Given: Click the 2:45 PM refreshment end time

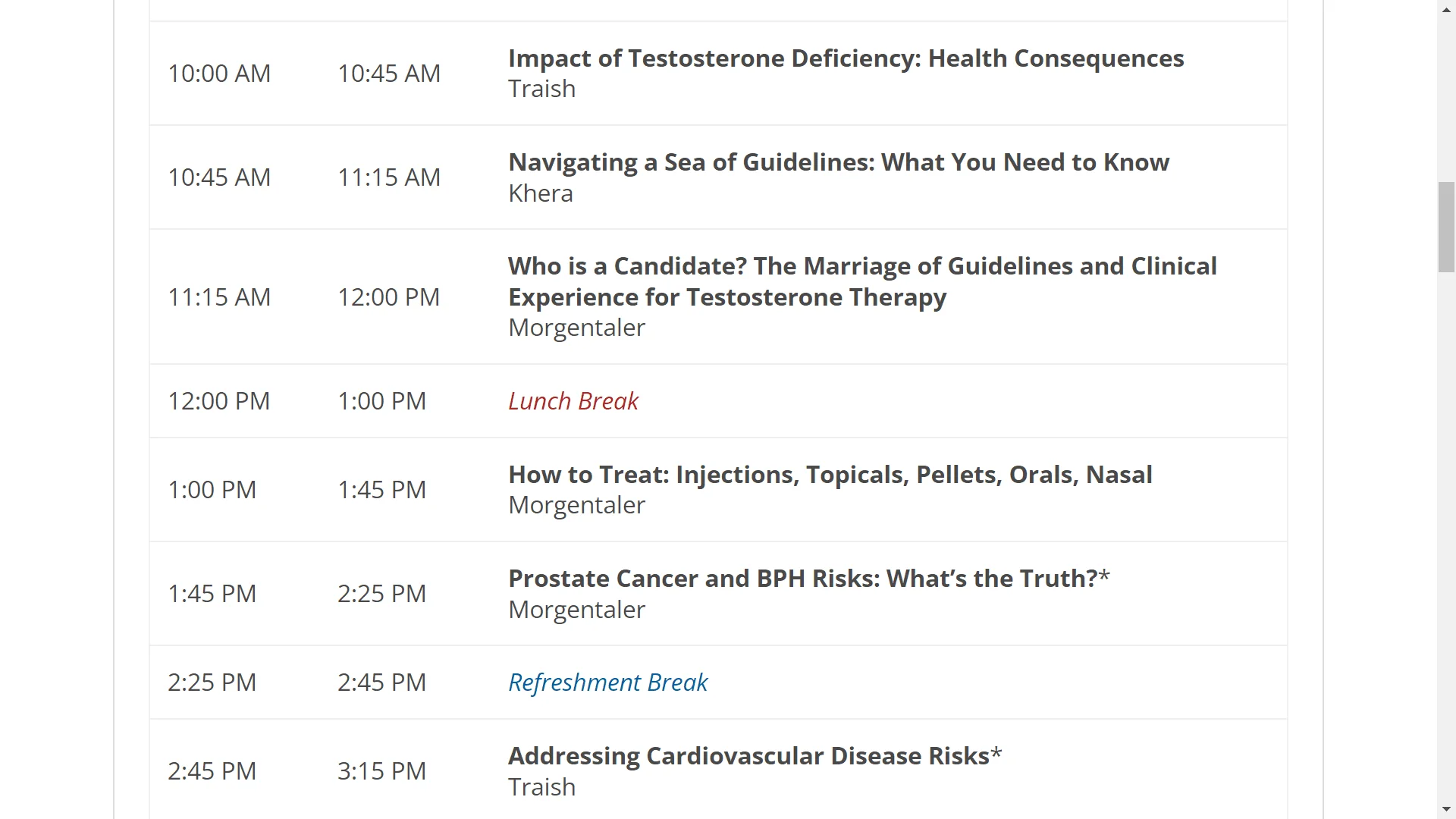Looking at the screenshot, I should 381,682.
